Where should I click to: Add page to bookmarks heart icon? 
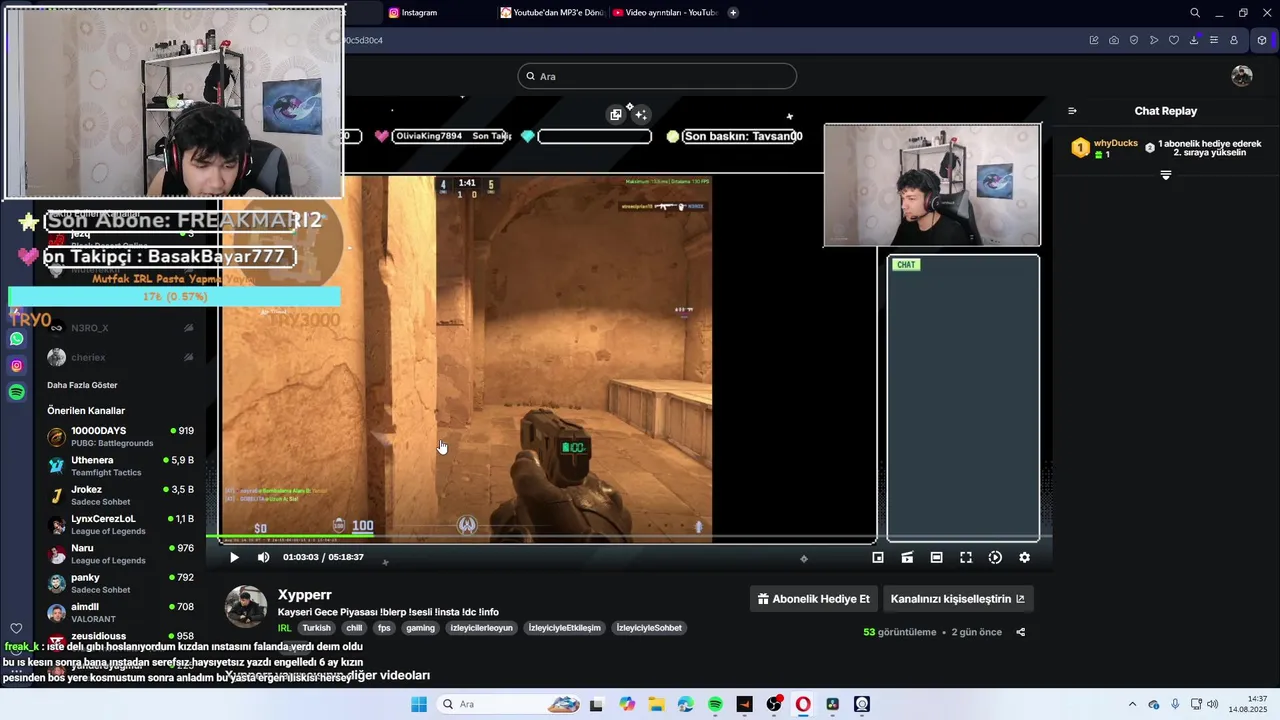pos(1174,40)
